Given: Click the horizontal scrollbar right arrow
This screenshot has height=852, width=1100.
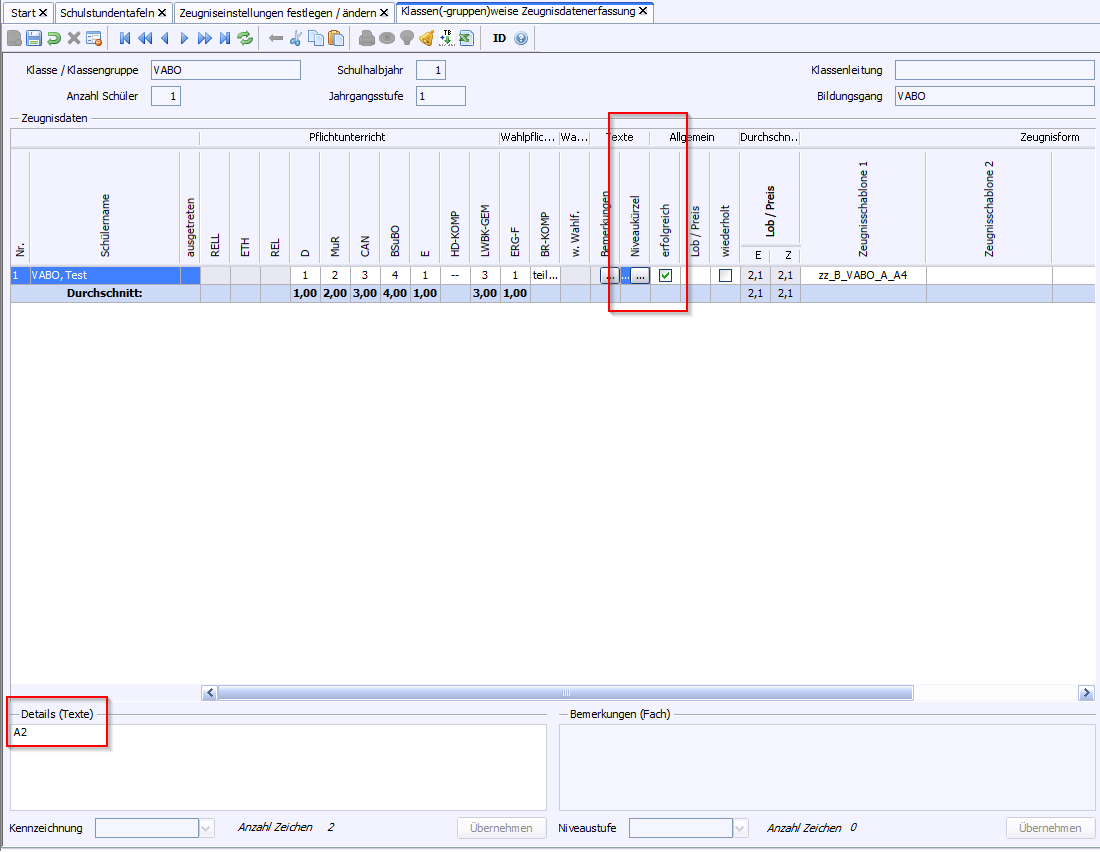Looking at the screenshot, I should click(x=1086, y=693).
